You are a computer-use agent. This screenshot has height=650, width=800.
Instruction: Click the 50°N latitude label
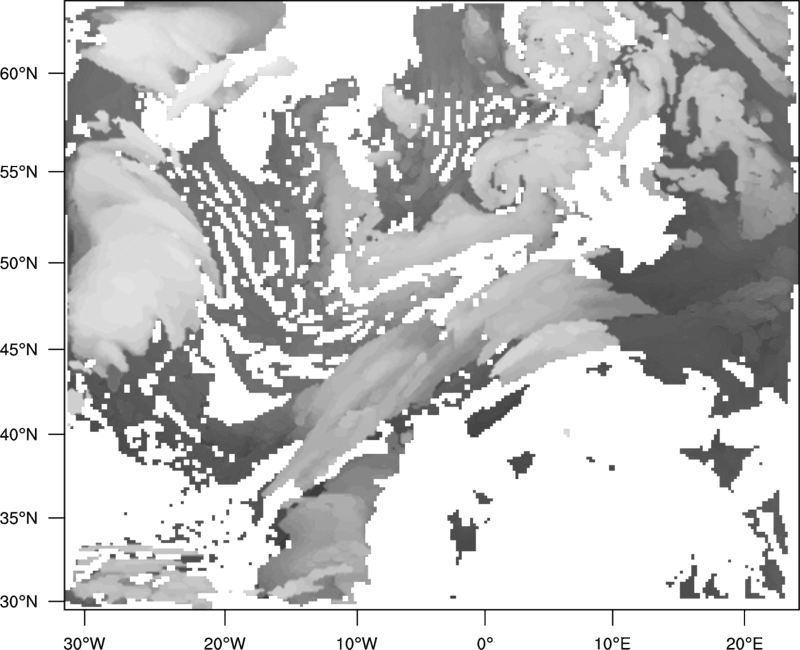click(x=19, y=263)
